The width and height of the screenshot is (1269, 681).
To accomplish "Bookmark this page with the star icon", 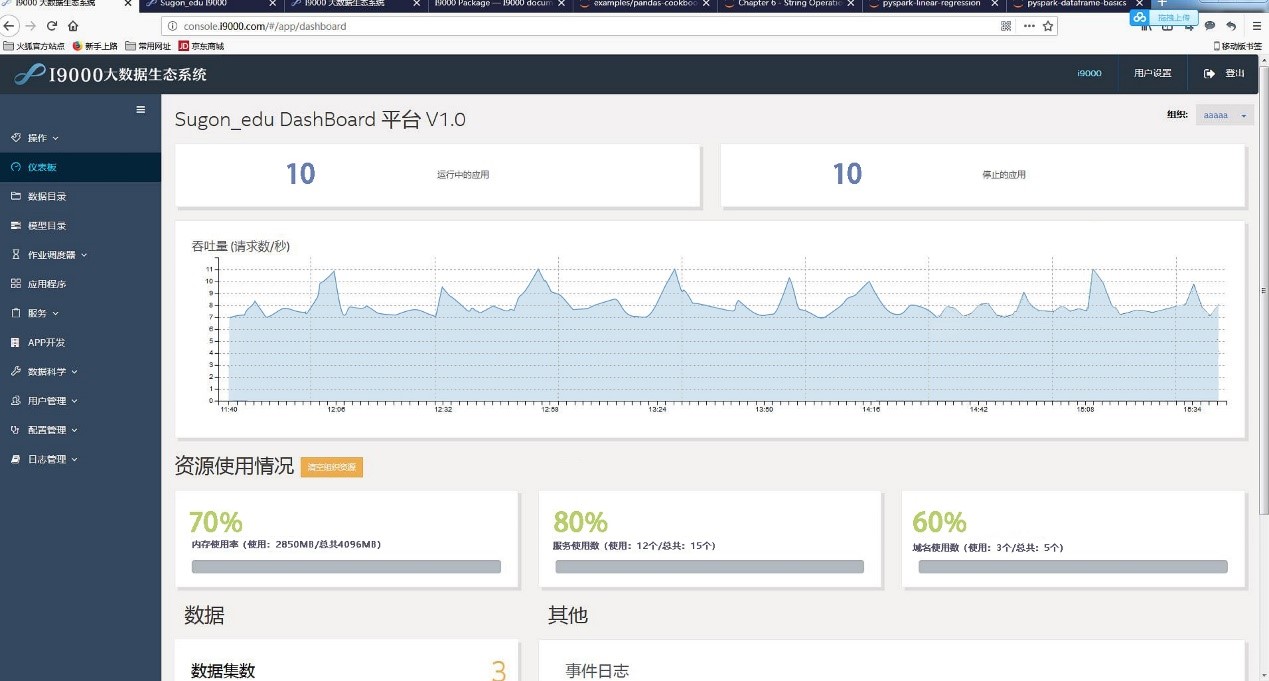I will click(1048, 26).
